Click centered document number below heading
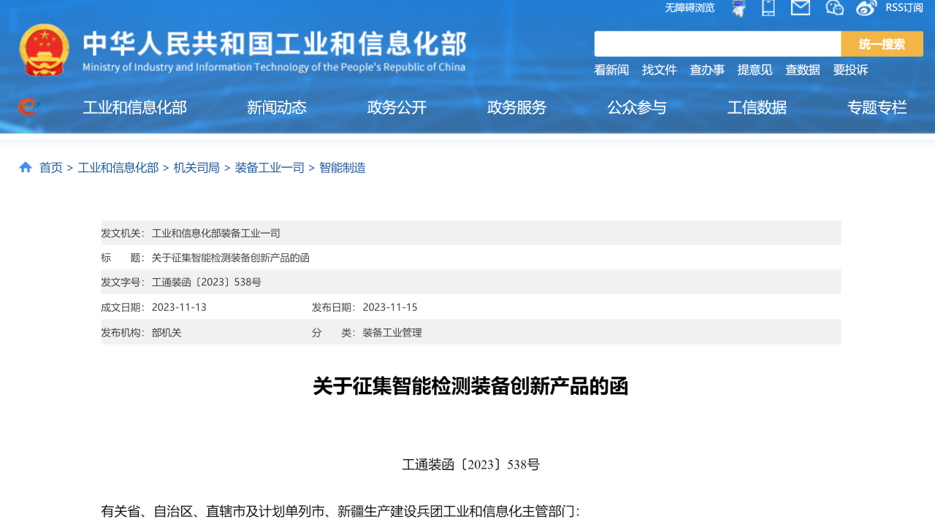The height and width of the screenshot is (527, 935). (x=470, y=464)
